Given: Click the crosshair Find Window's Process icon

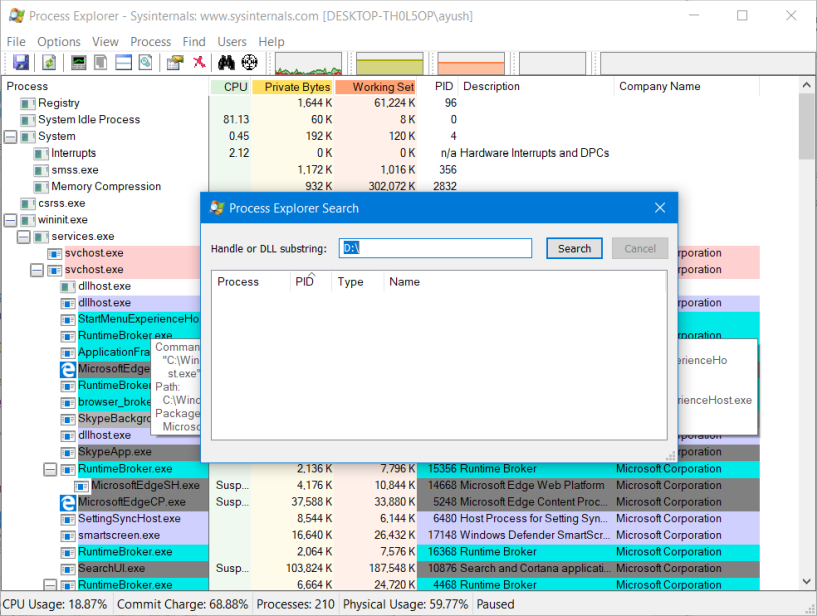Looking at the screenshot, I should coord(249,63).
